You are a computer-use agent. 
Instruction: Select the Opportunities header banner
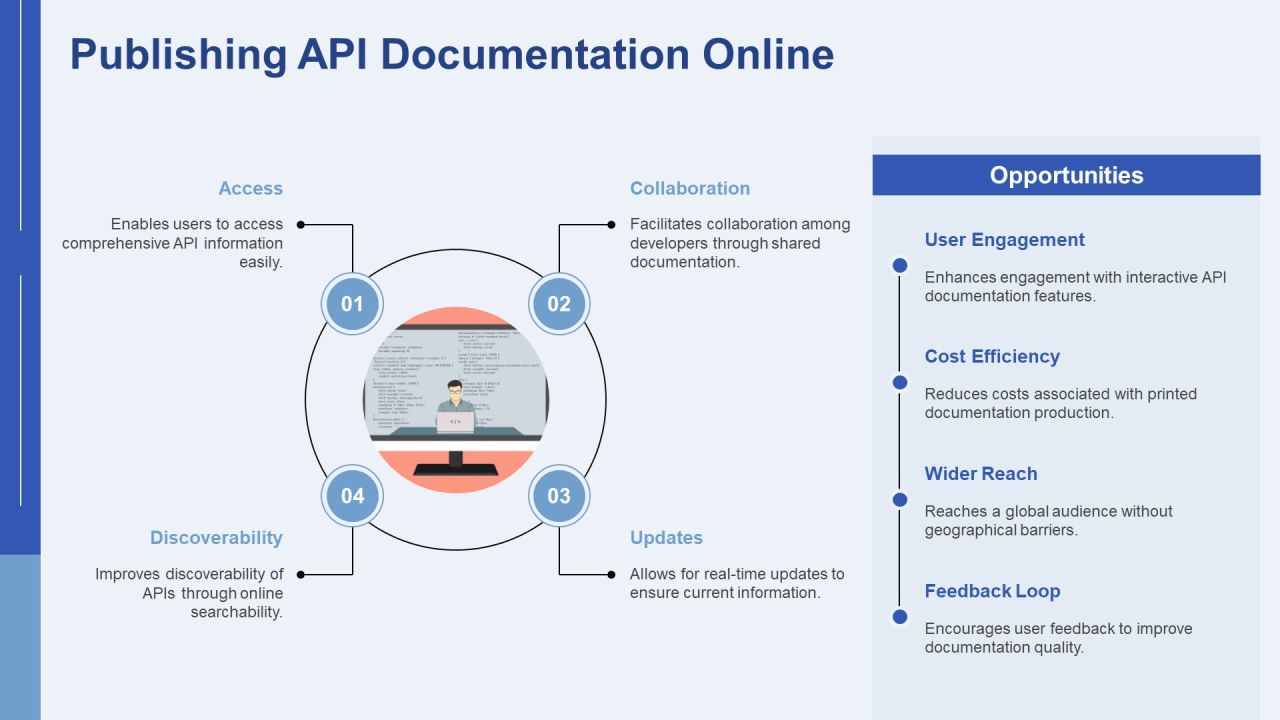(1066, 175)
